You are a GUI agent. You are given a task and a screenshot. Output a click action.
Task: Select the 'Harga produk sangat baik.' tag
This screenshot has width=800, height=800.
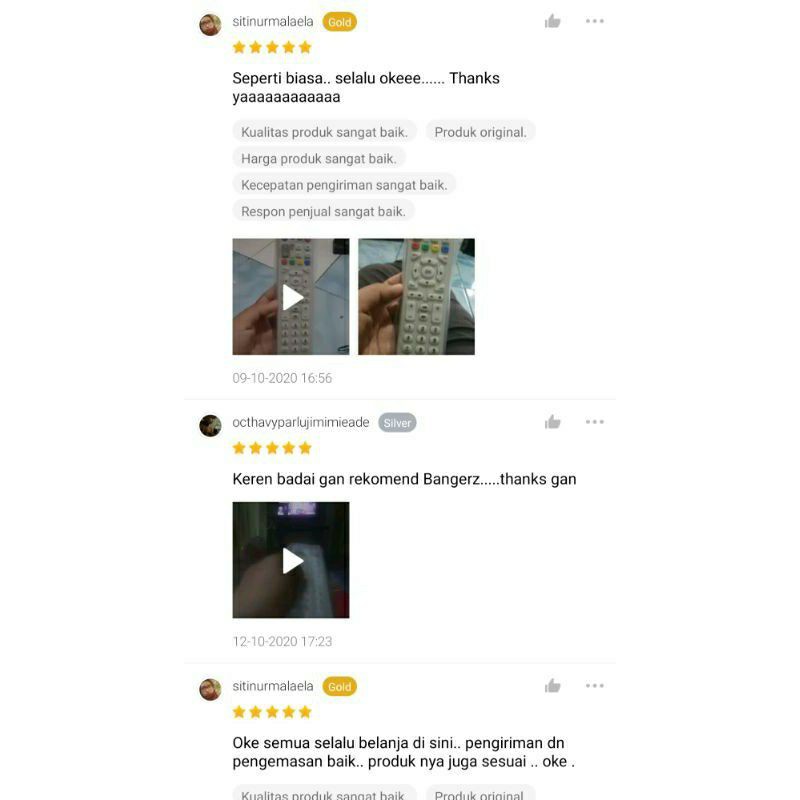319,158
